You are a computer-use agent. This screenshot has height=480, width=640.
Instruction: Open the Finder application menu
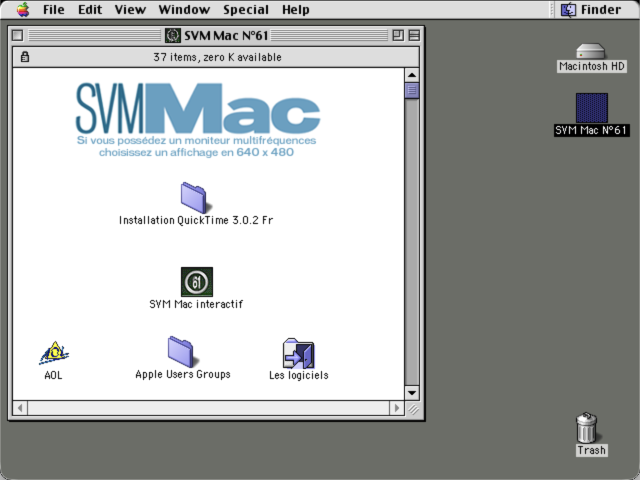point(591,9)
